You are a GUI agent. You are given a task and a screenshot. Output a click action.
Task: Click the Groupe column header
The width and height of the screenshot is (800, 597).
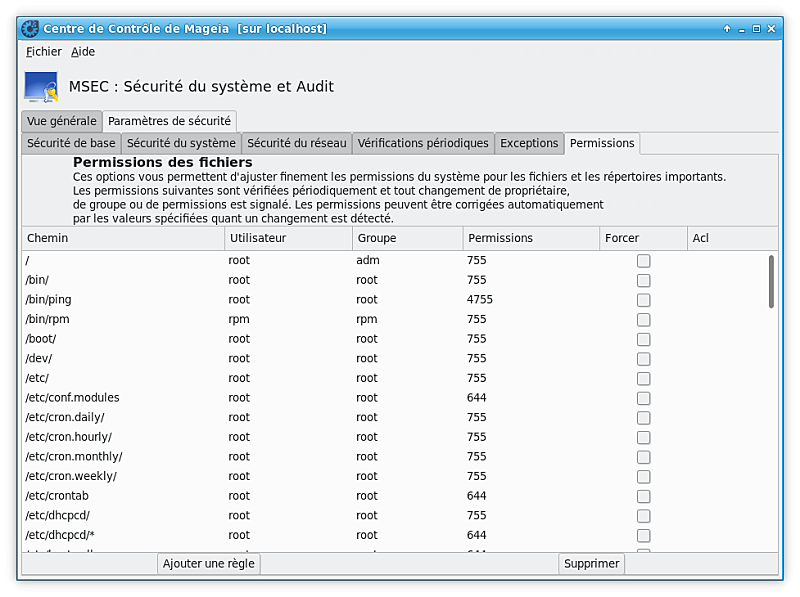[x=408, y=238]
